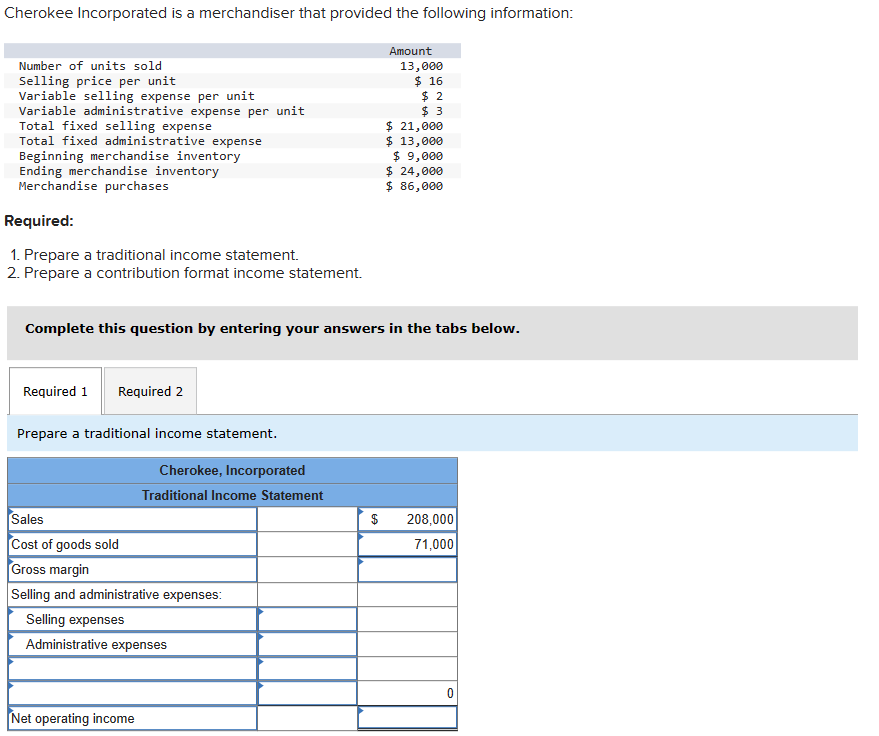The image size is (879, 736).
Task: Click the 'Beginning merchandise inventory' text
Action: [x=129, y=156]
